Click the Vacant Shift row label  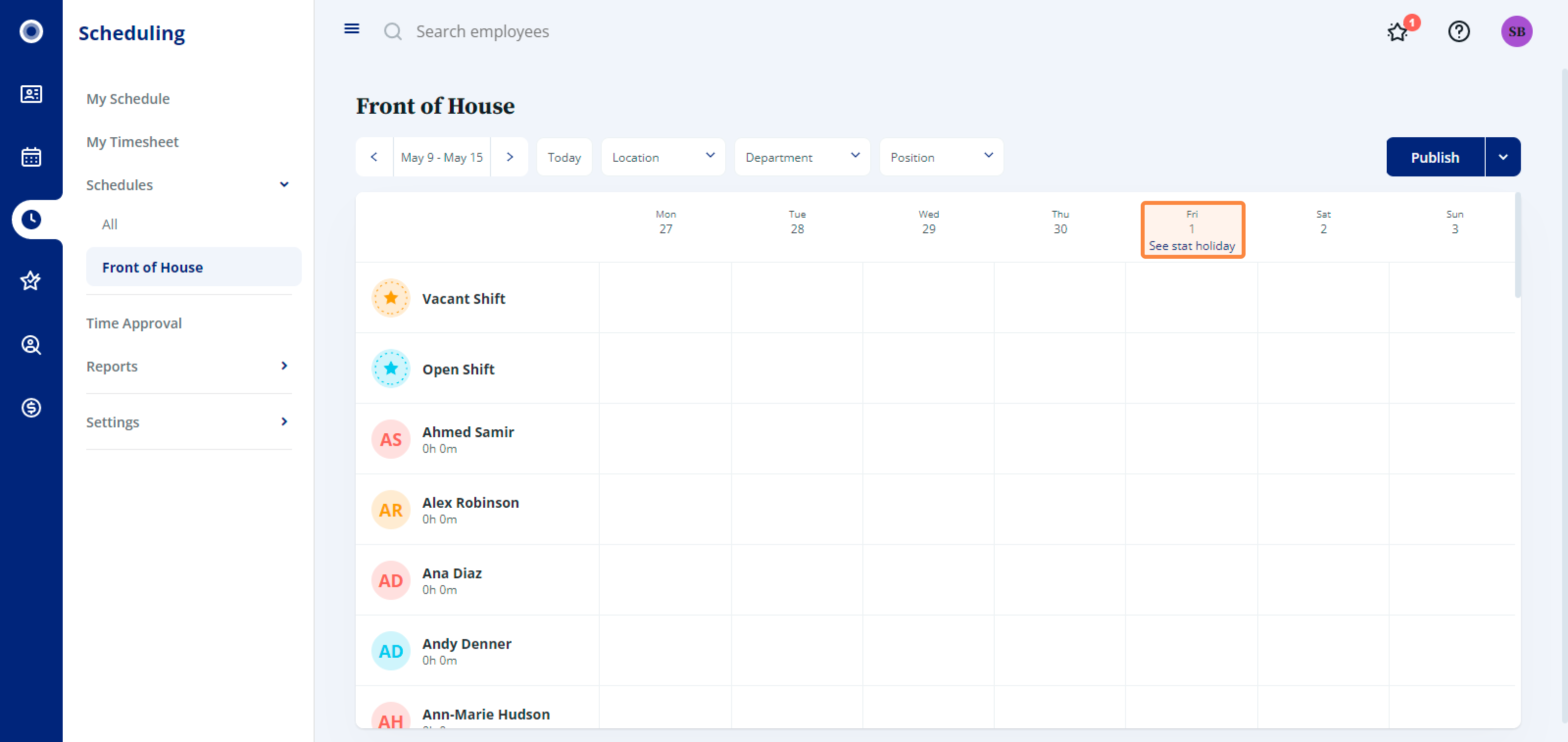464,298
